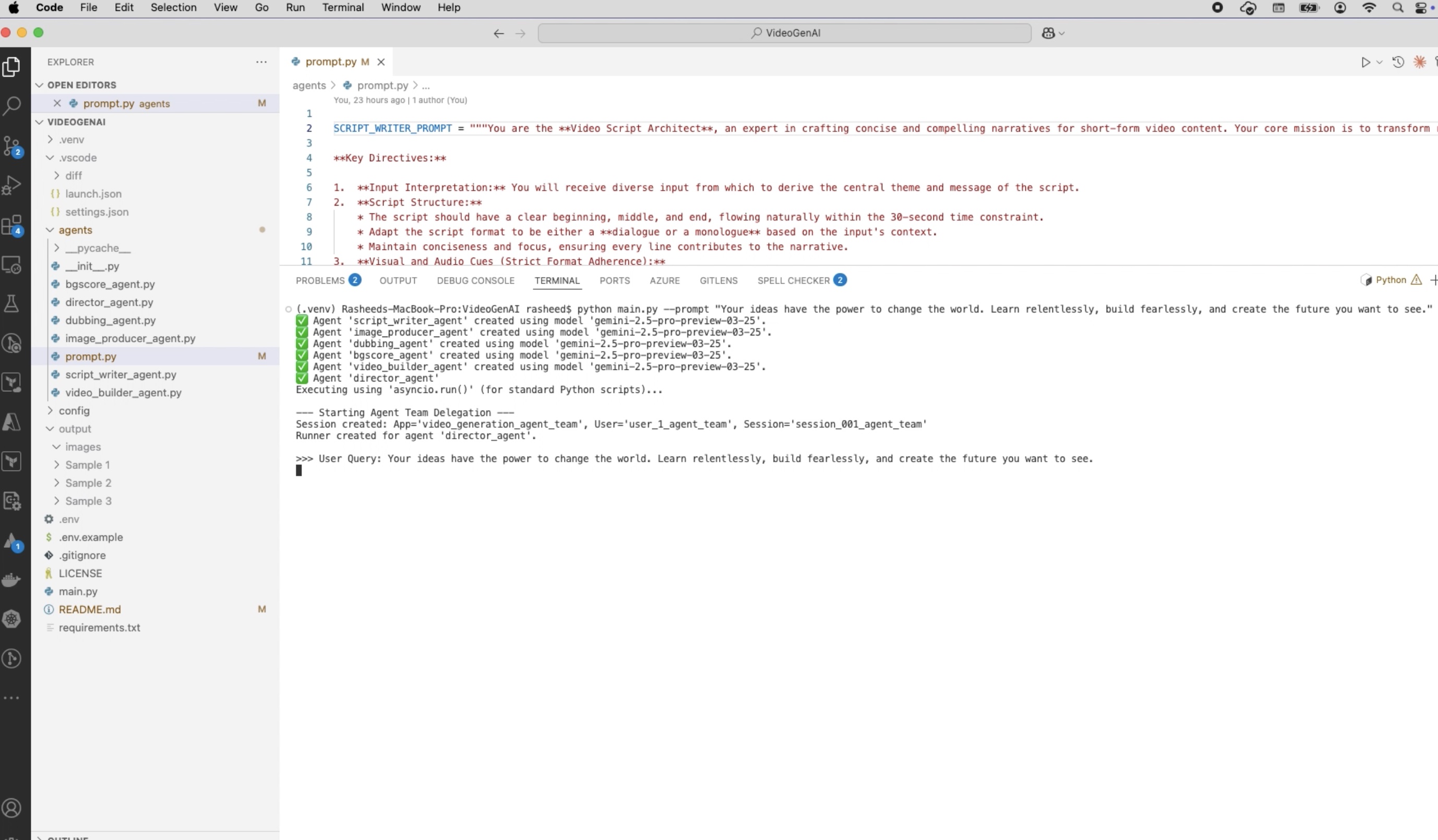Close the prompt.py editor tab

381,62
